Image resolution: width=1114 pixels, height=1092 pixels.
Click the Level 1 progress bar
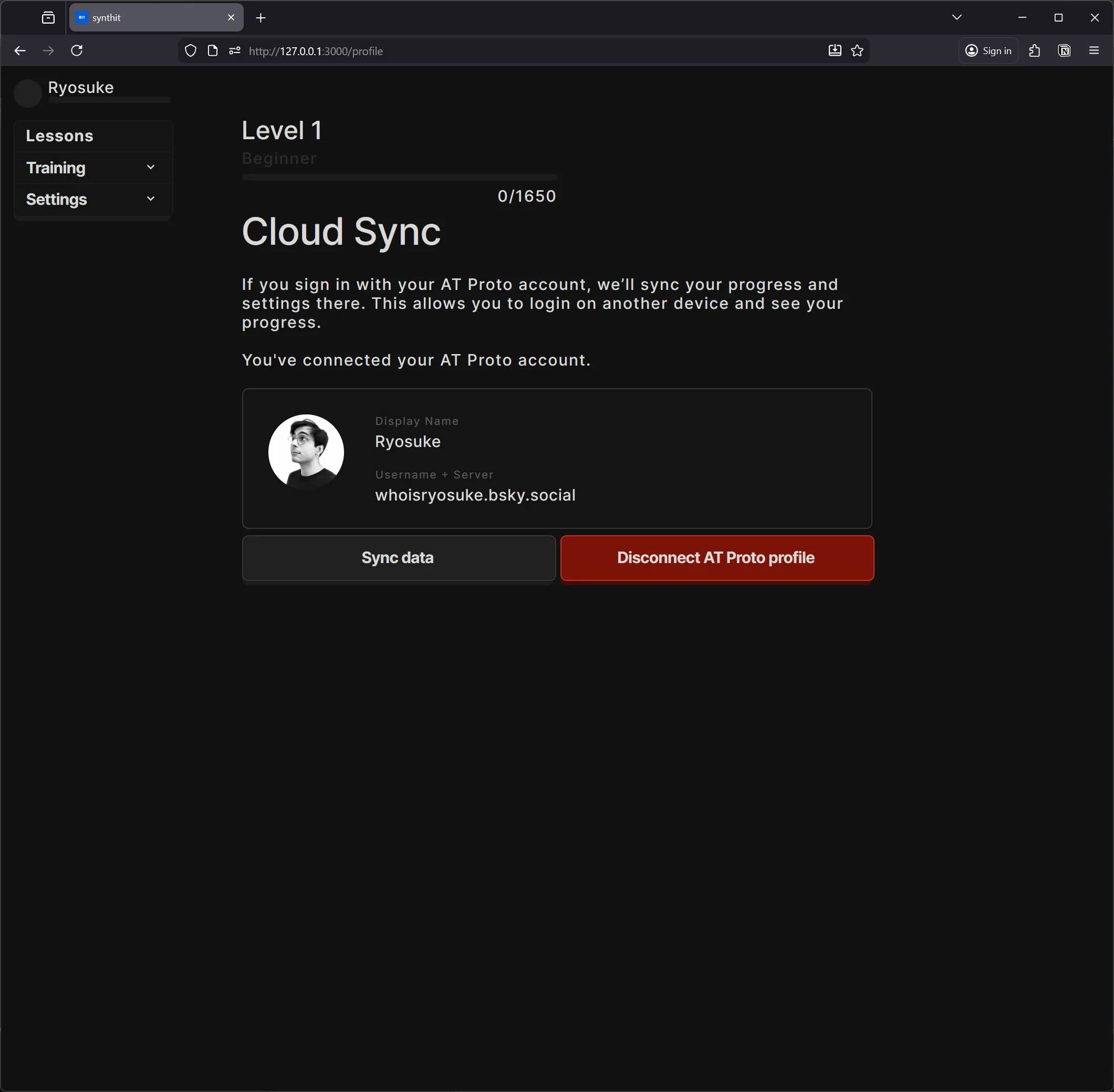point(399,176)
